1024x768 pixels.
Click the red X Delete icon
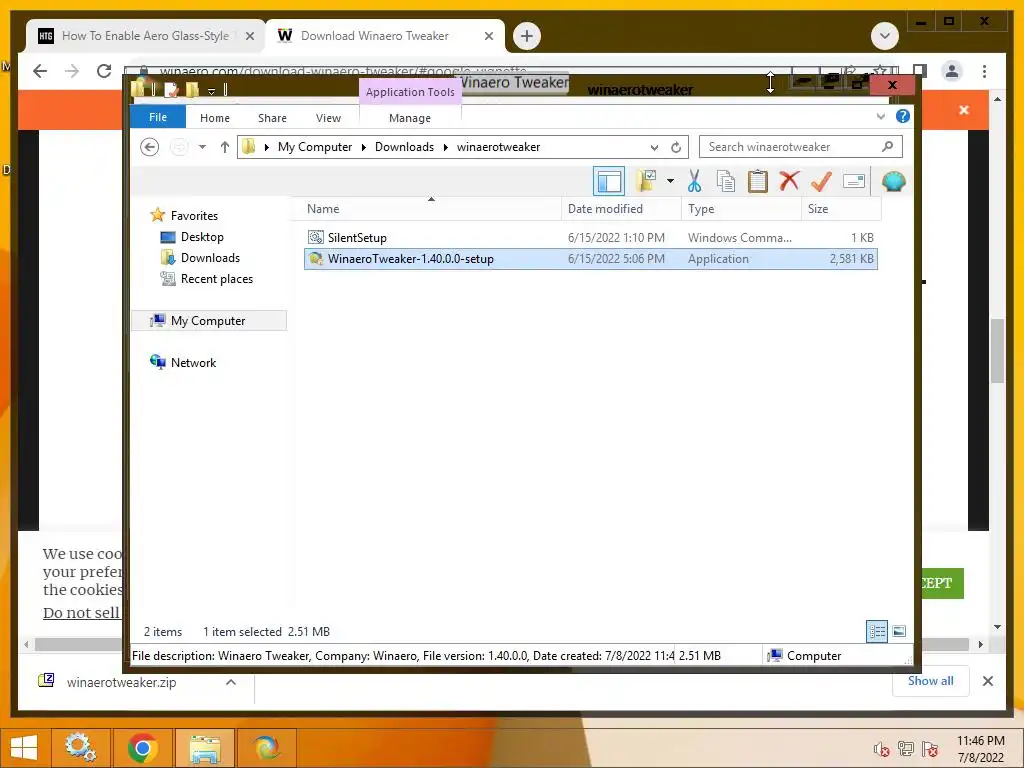(789, 180)
